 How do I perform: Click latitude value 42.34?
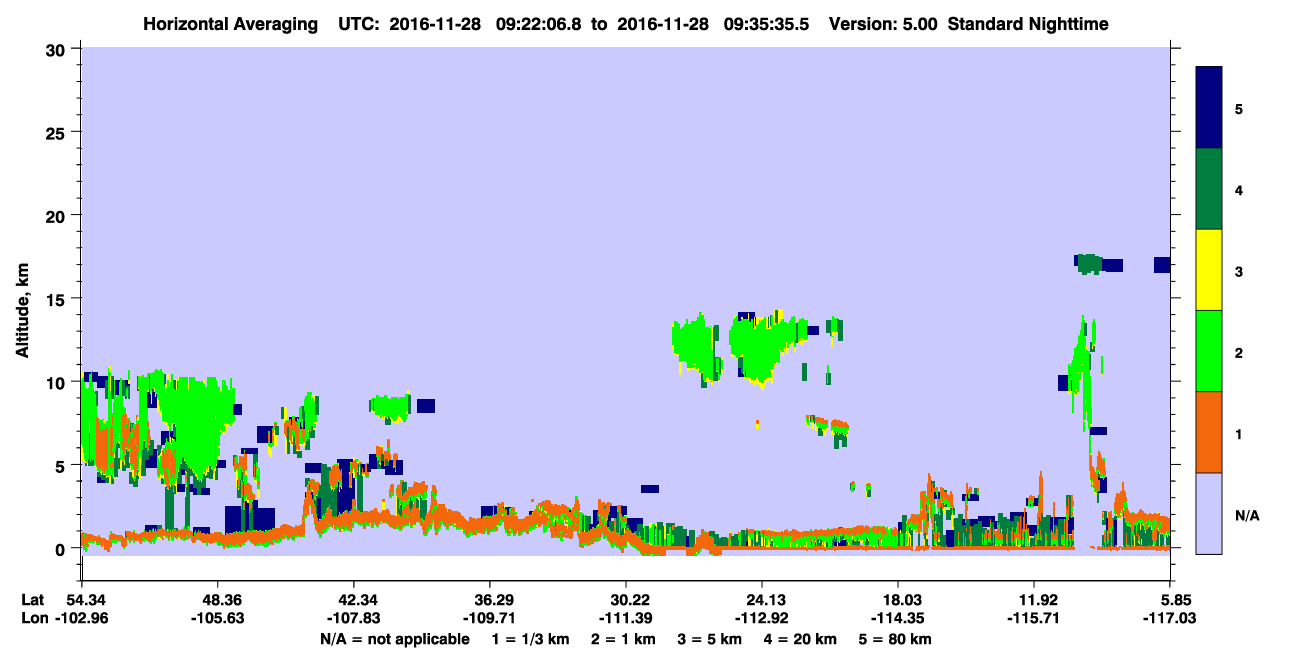(x=354, y=600)
